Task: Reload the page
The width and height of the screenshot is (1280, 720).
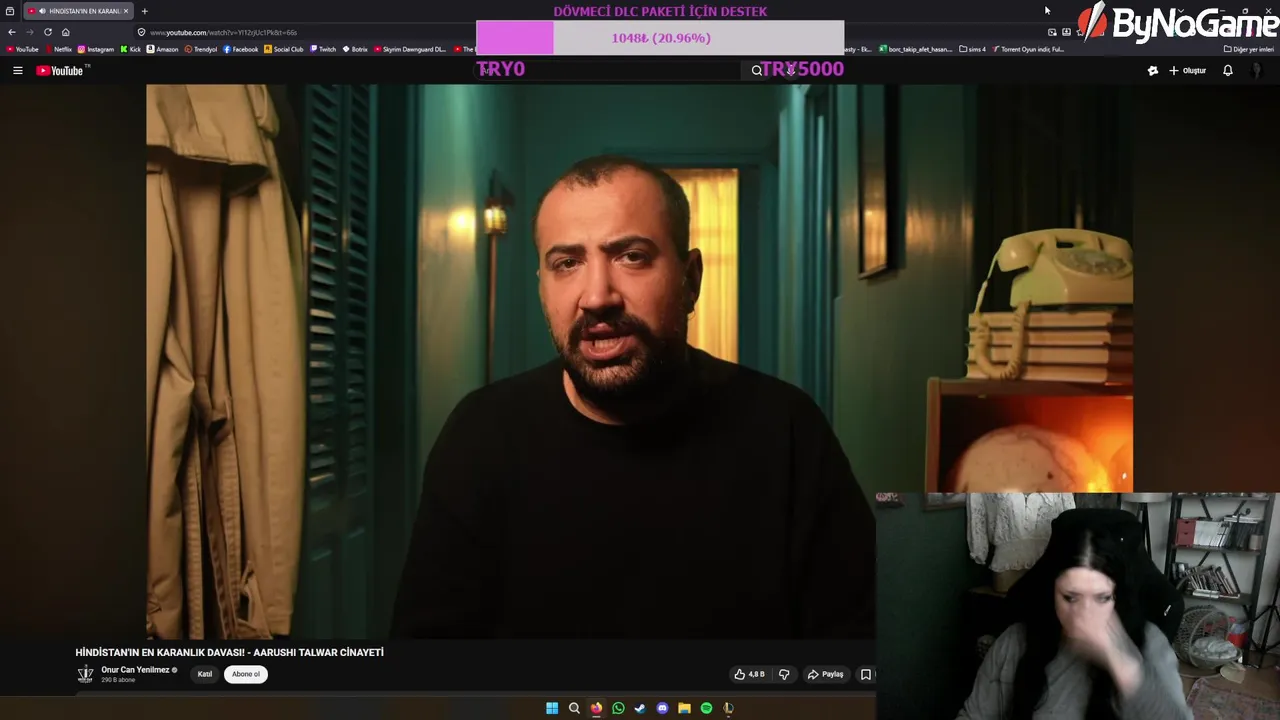Action: click(47, 32)
